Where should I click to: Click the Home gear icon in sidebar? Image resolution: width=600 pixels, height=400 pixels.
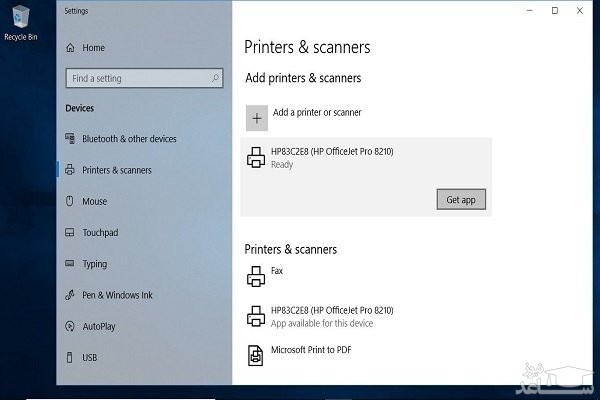[x=70, y=48]
